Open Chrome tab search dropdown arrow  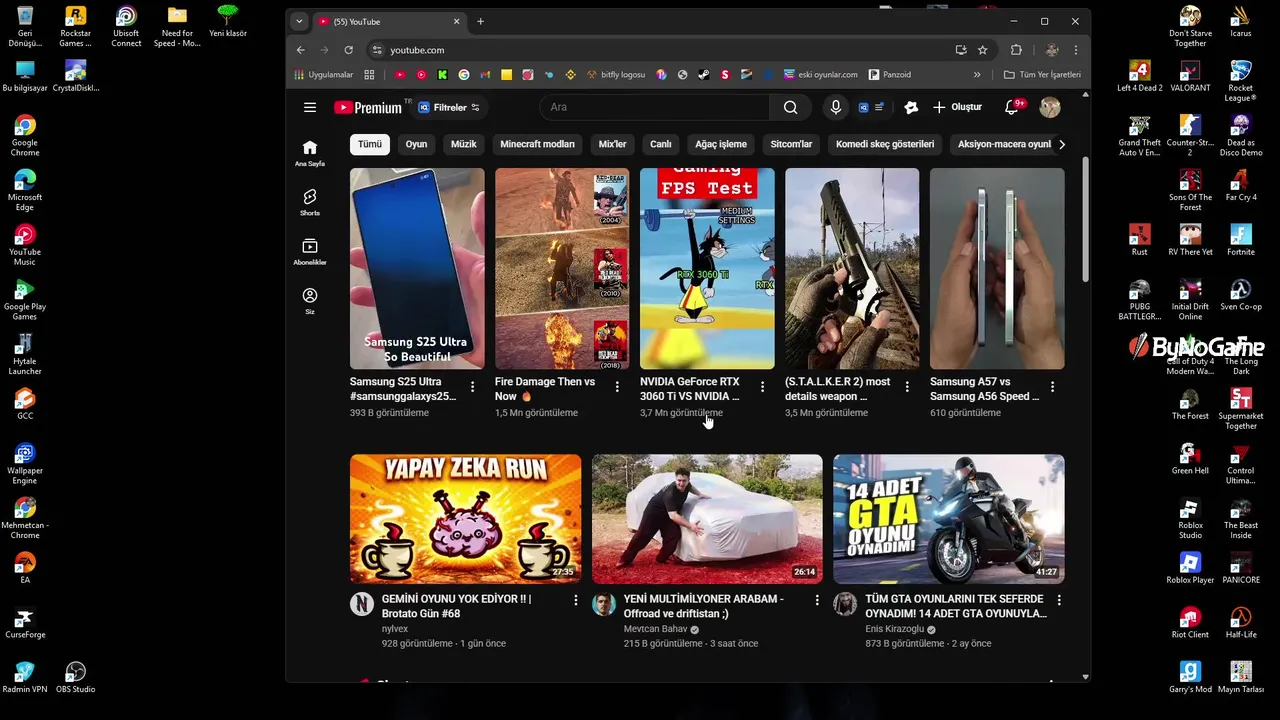pos(299,21)
